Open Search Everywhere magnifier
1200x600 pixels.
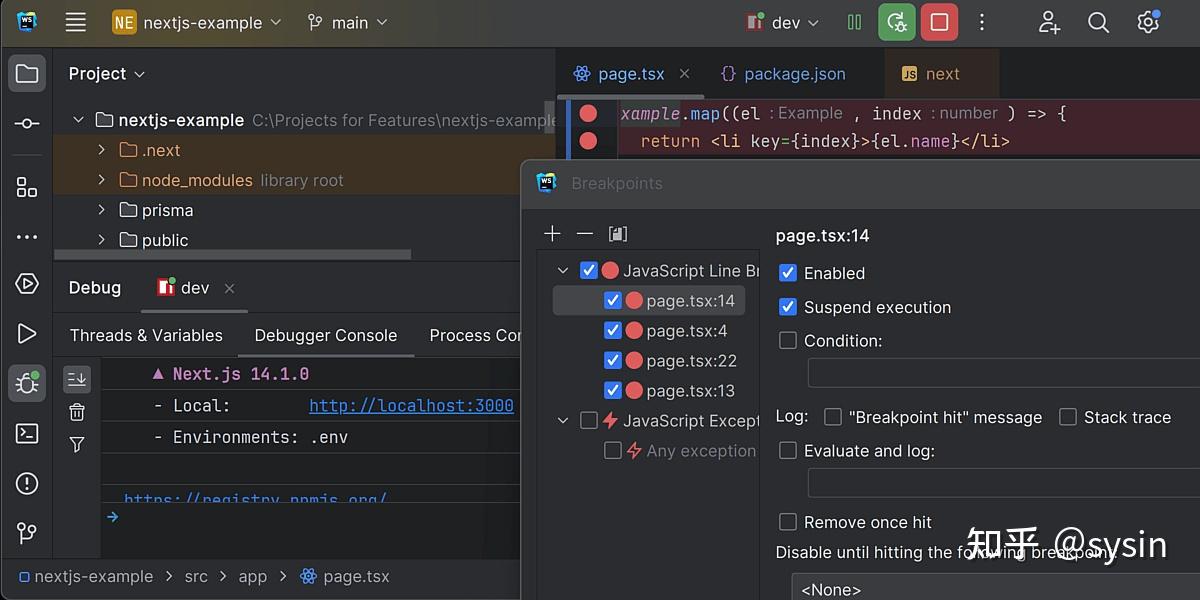tap(1098, 22)
